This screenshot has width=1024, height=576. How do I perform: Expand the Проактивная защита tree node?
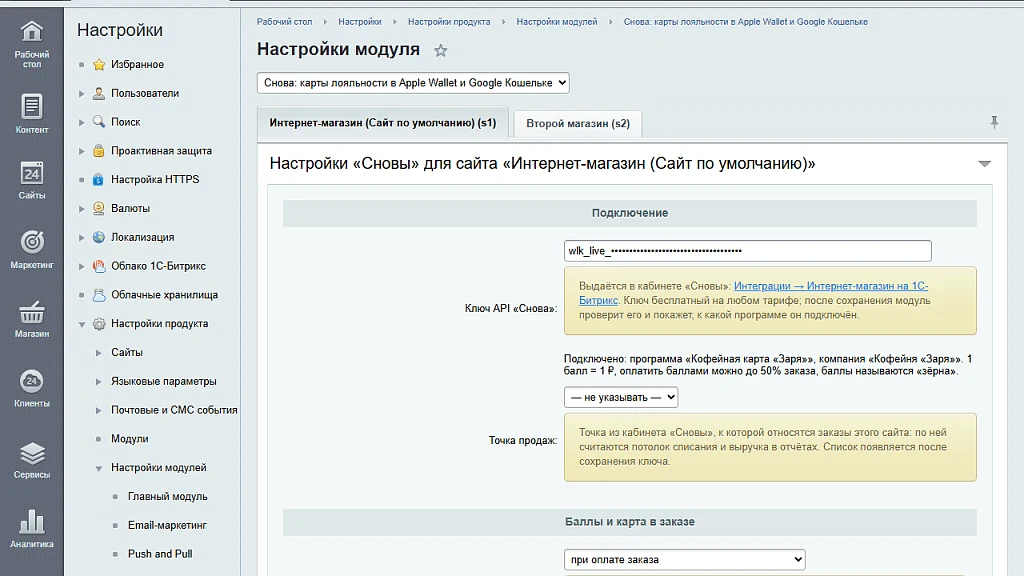82,151
